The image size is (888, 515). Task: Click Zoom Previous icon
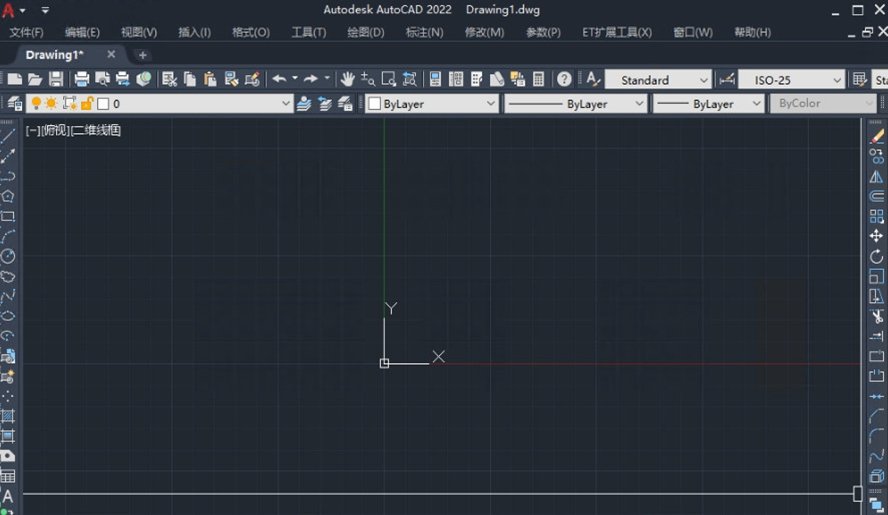coord(409,79)
